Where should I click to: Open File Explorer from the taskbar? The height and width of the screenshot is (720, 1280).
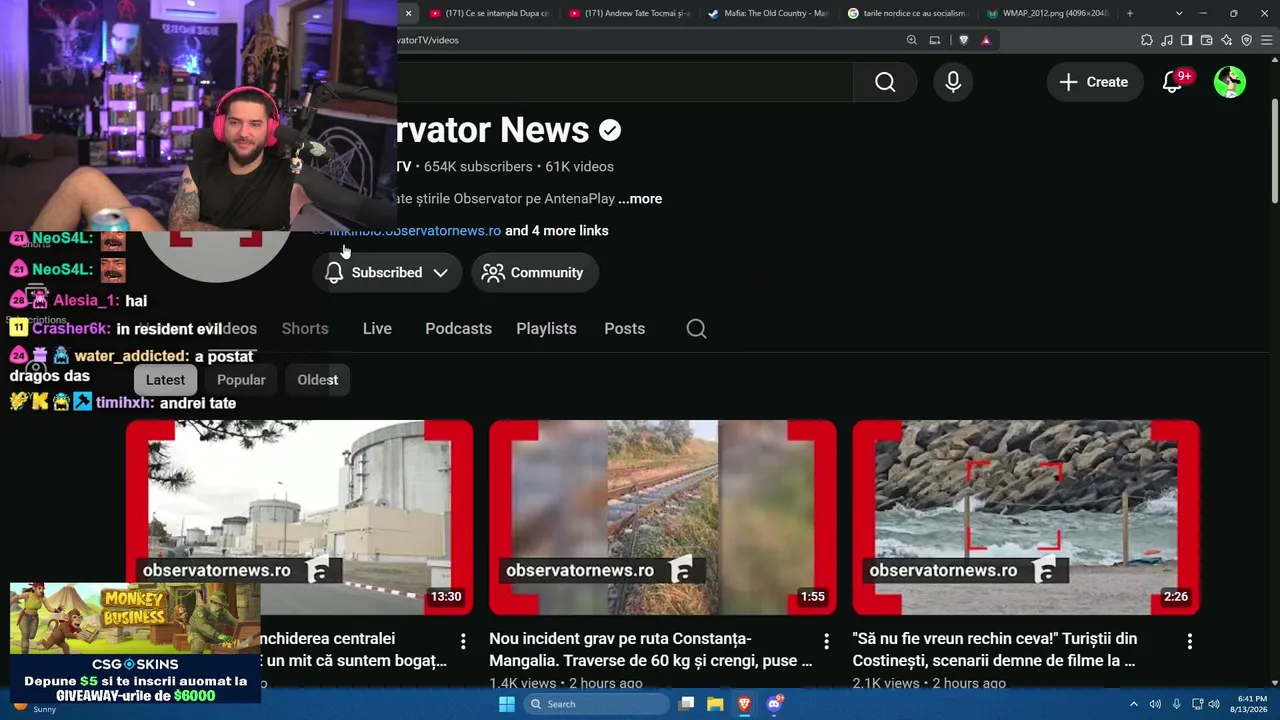click(715, 704)
